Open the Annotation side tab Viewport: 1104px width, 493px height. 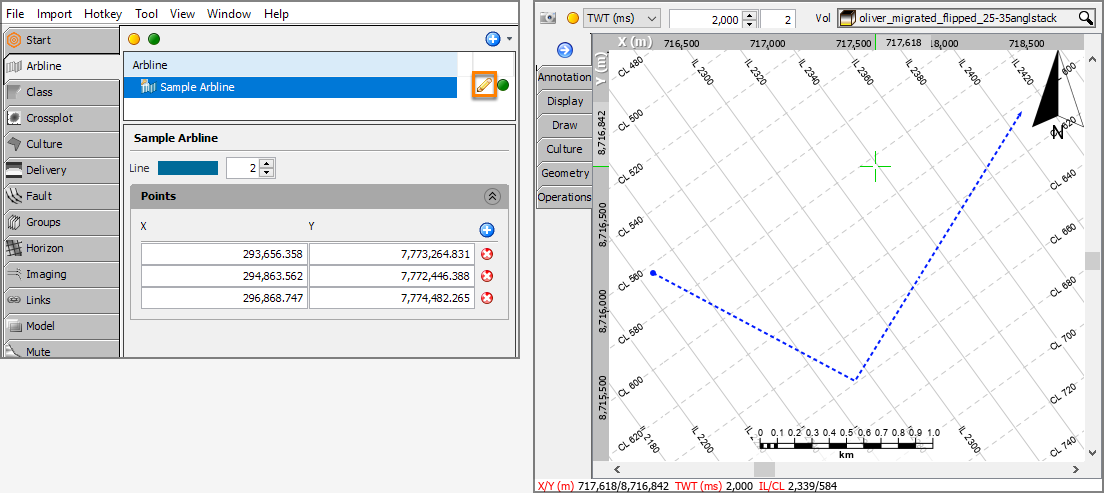click(565, 77)
